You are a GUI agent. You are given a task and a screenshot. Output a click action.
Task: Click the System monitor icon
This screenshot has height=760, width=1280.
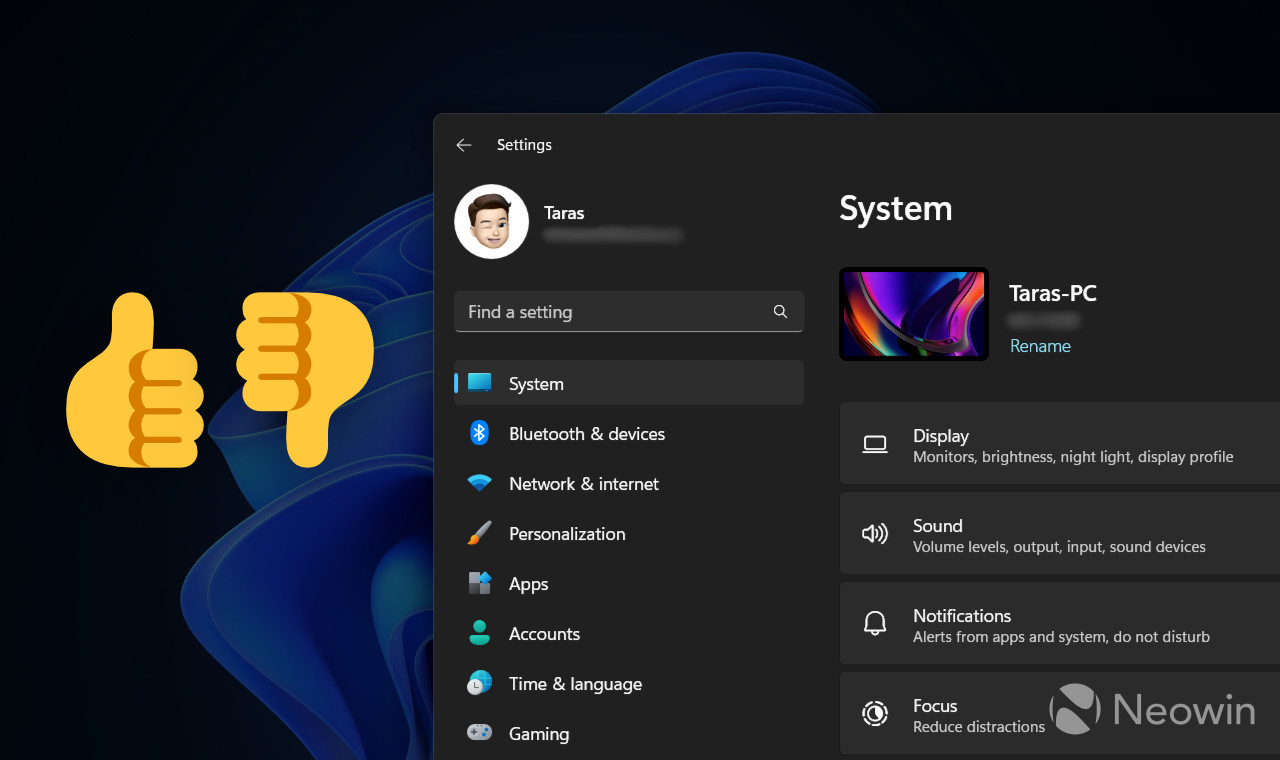tap(480, 382)
